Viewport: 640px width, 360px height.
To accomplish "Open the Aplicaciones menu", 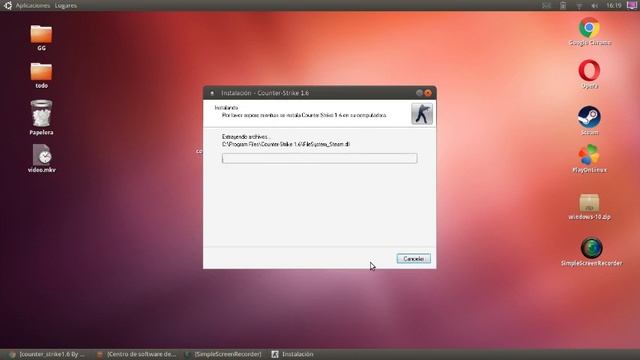I will point(33,6).
